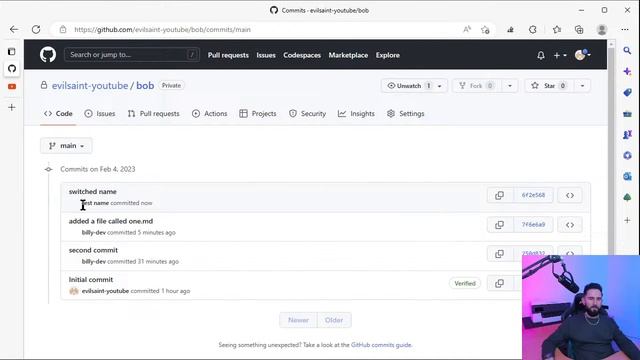
Task: Add new item to Edge sidebar
Action: (627, 220)
